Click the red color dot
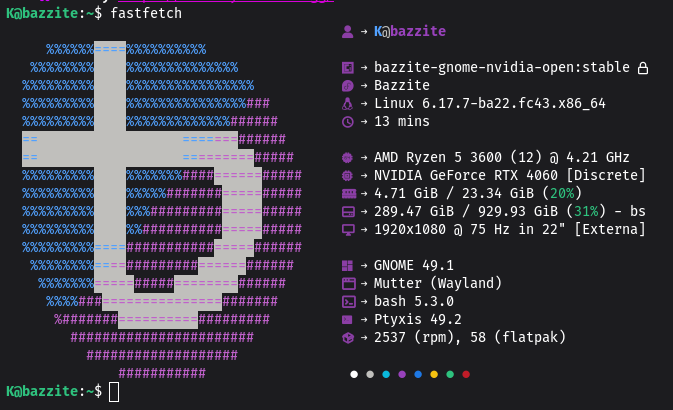The image size is (673, 410). pyautogui.click(x=466, y=374)
